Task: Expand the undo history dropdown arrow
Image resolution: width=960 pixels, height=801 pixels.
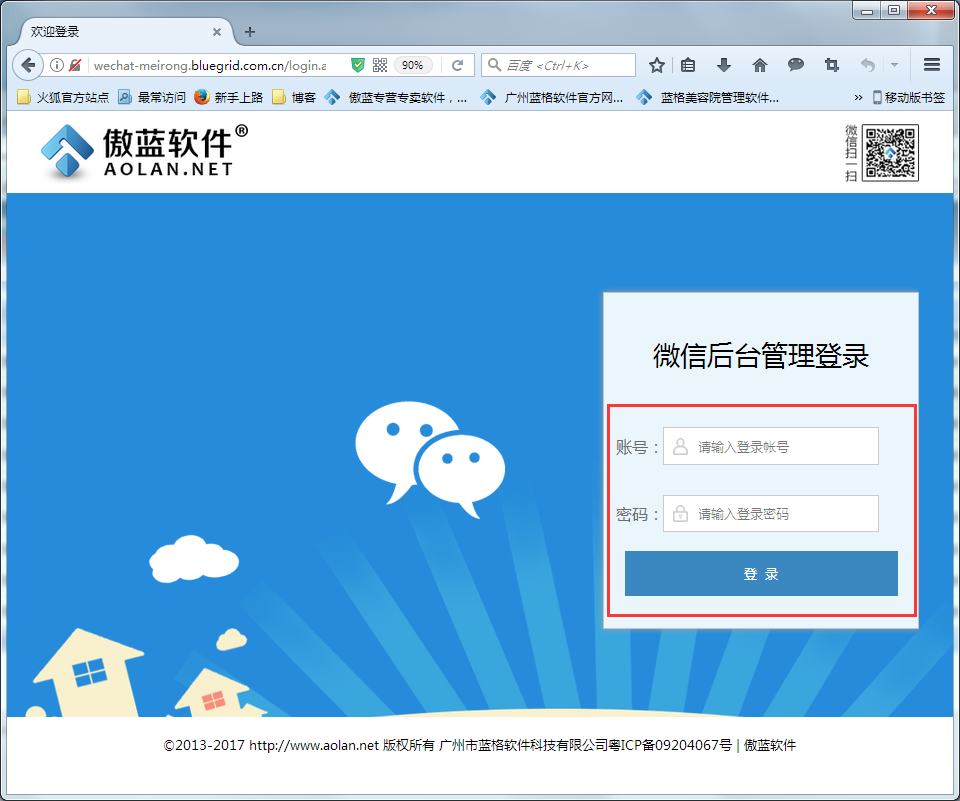Action: 893,64
